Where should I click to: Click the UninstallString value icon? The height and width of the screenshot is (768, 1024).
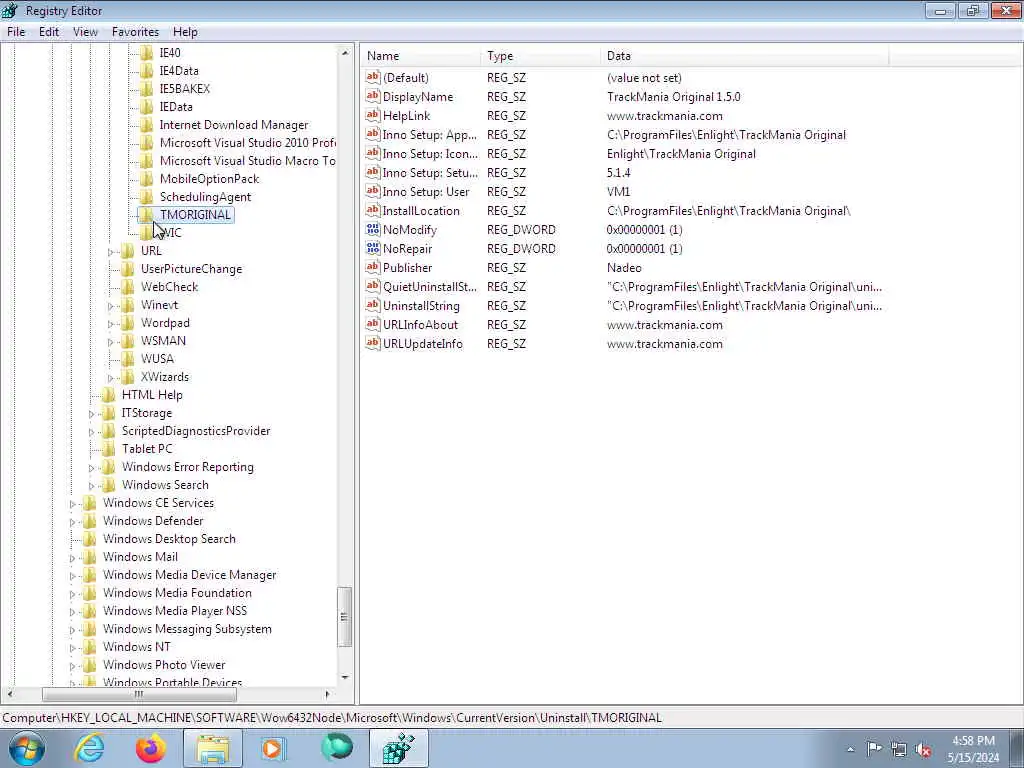pyautogui.click(x=373, y=305)
